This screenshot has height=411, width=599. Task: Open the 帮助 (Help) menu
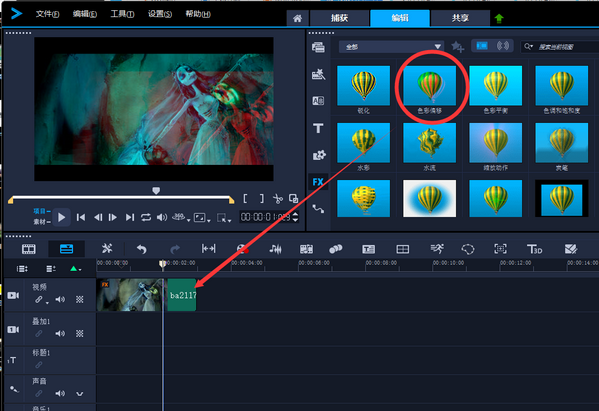point(198,14)
